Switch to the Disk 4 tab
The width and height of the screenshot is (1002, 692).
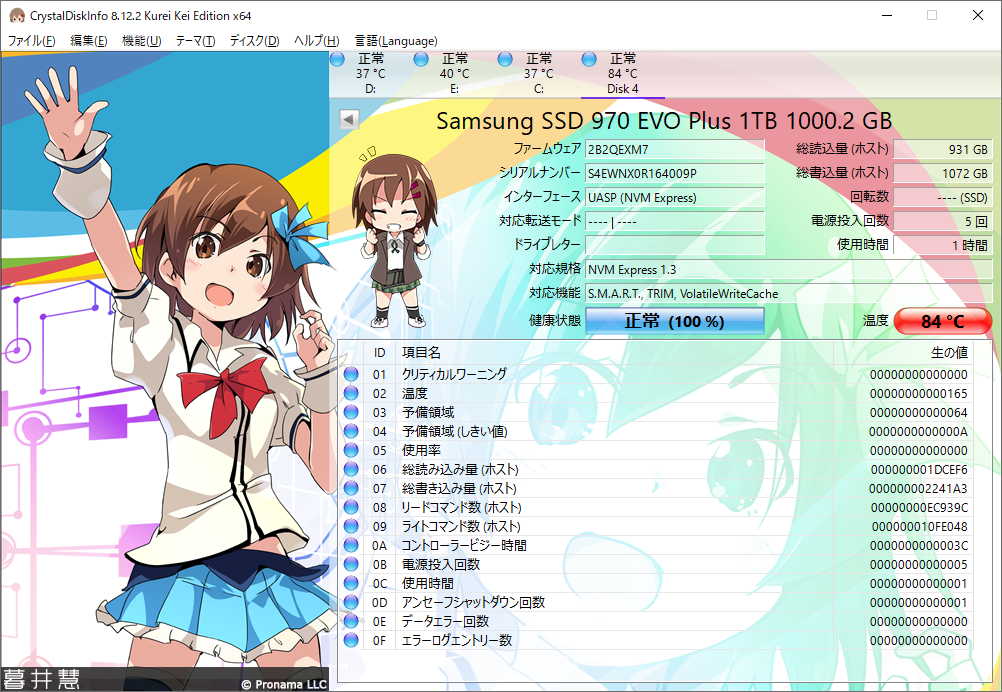pyautogui.click(x=622, y=72)
